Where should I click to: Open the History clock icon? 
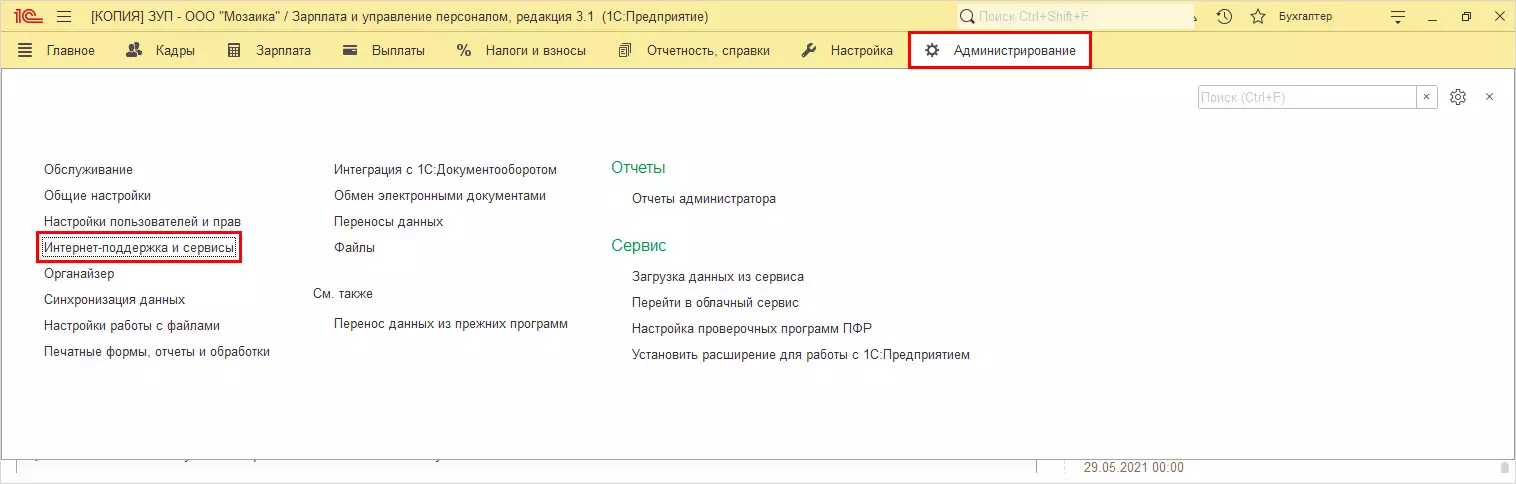click(x=1224, y=17)
